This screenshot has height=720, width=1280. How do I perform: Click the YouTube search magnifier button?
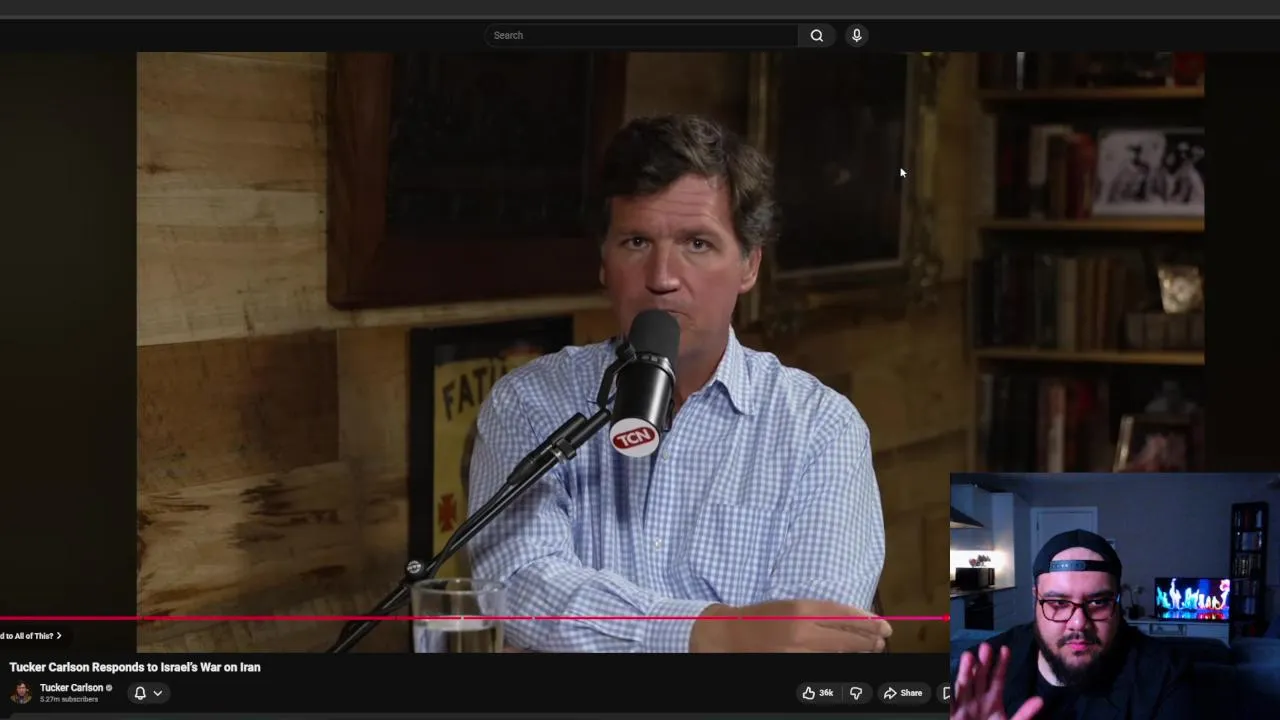click(x=817, y=35)
